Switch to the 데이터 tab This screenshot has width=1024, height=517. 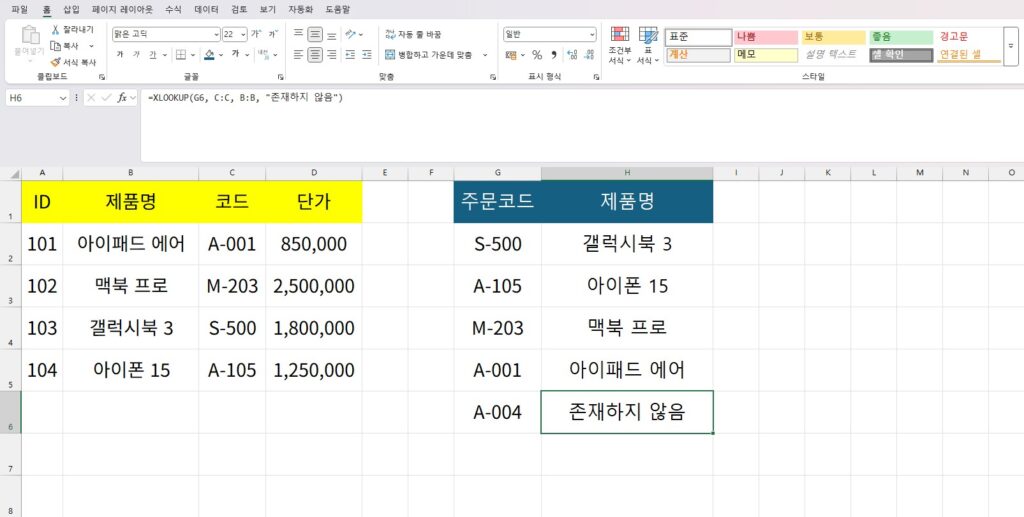point(206,10)
